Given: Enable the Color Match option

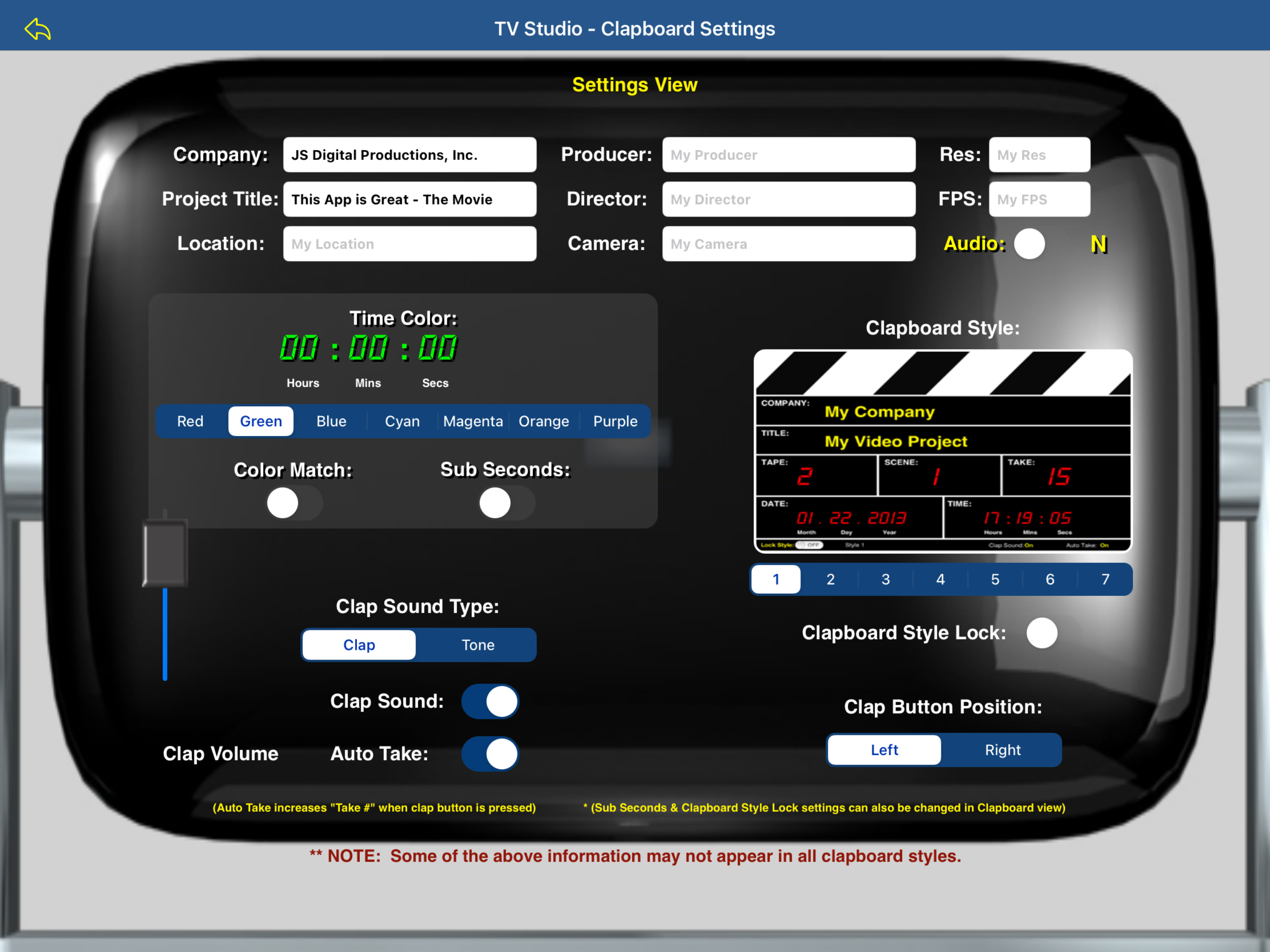Looking at the screenshot, I should coord(293,503).
